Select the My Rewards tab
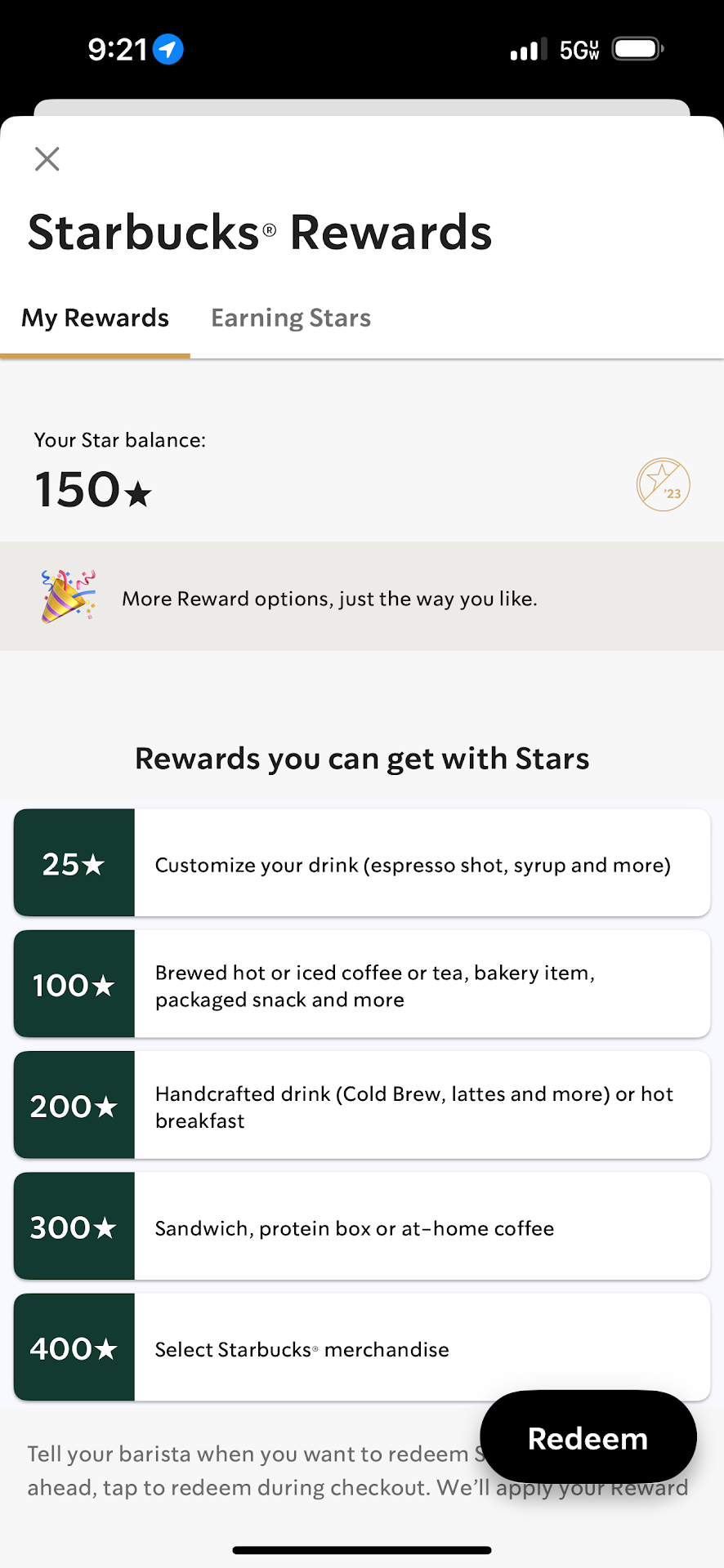 95,318
